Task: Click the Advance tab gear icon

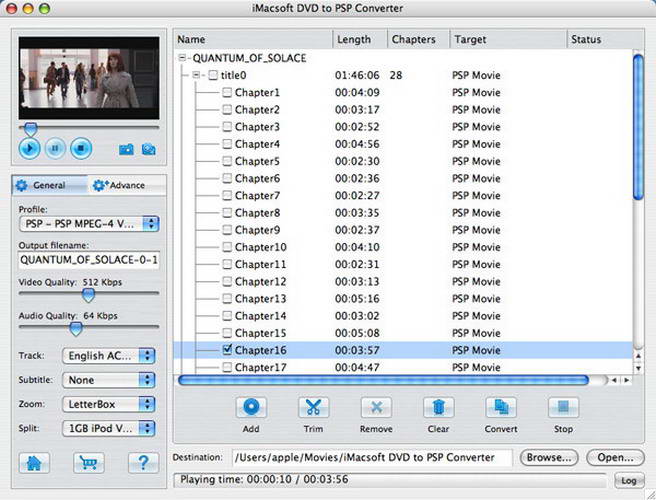Action: (x=100, y=185)
